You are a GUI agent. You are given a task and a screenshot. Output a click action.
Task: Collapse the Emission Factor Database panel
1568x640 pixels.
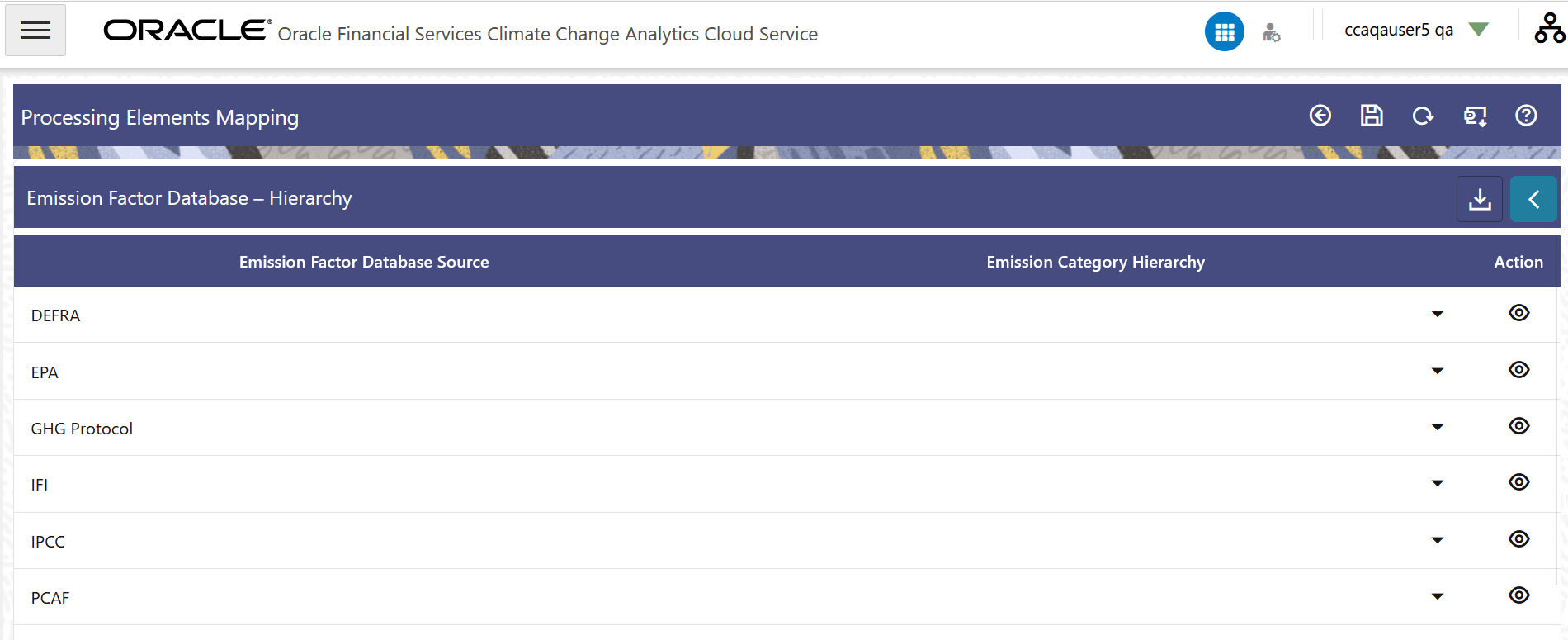pos(1533,199)
